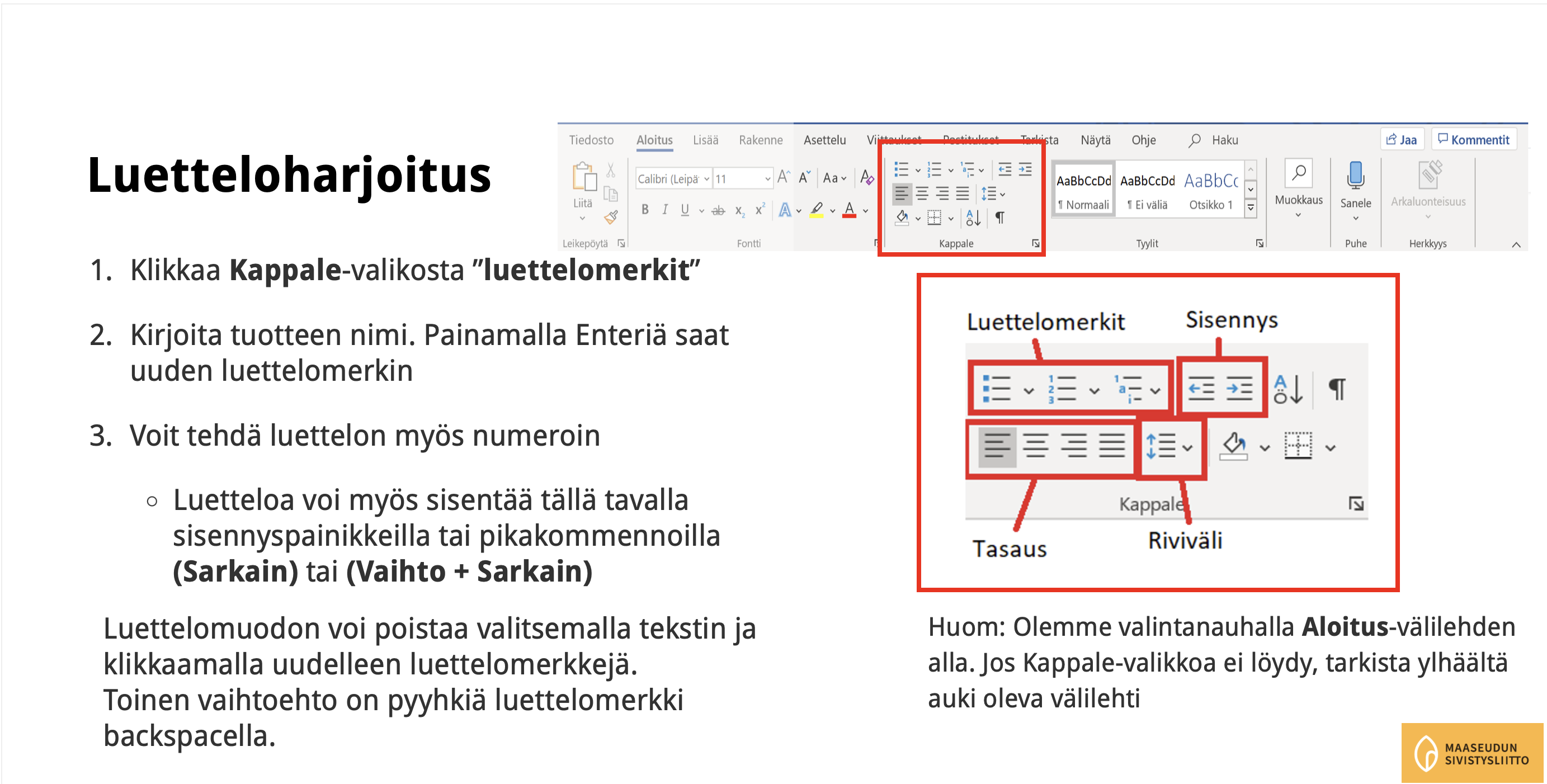Switch to the Lisää tab

(x=706, y=140)
